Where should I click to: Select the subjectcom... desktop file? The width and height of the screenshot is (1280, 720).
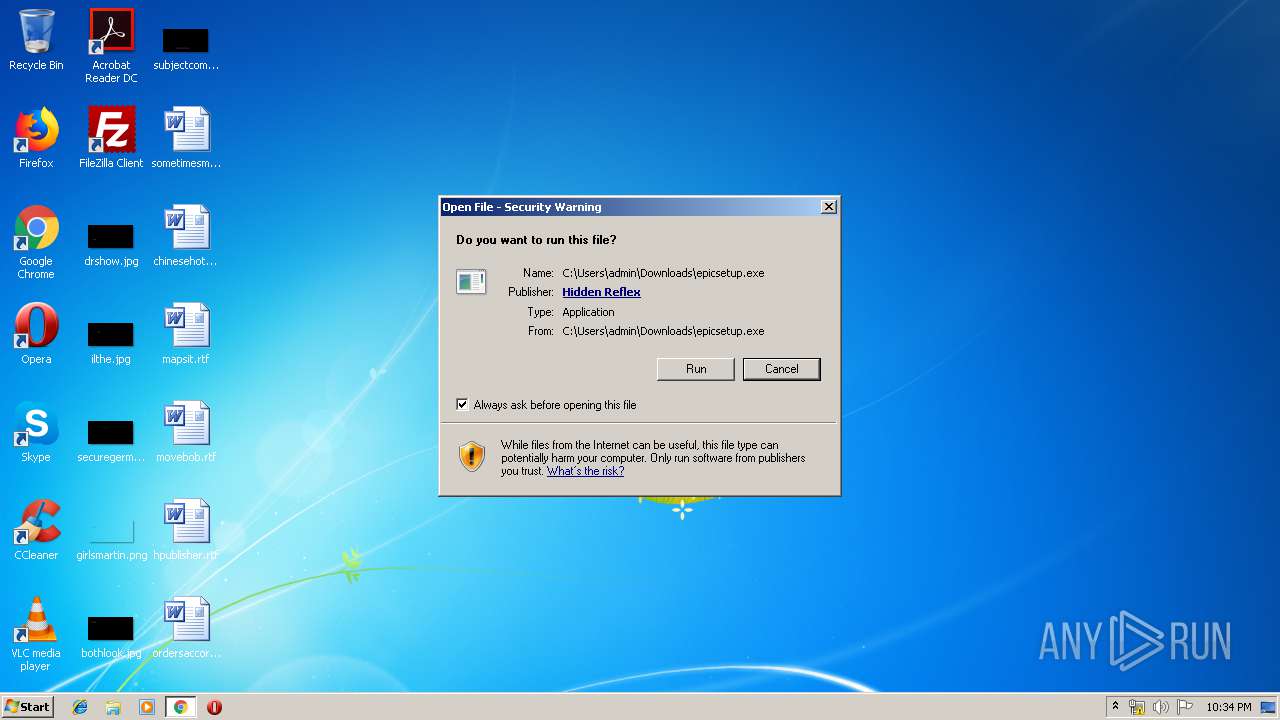point(186,46)
